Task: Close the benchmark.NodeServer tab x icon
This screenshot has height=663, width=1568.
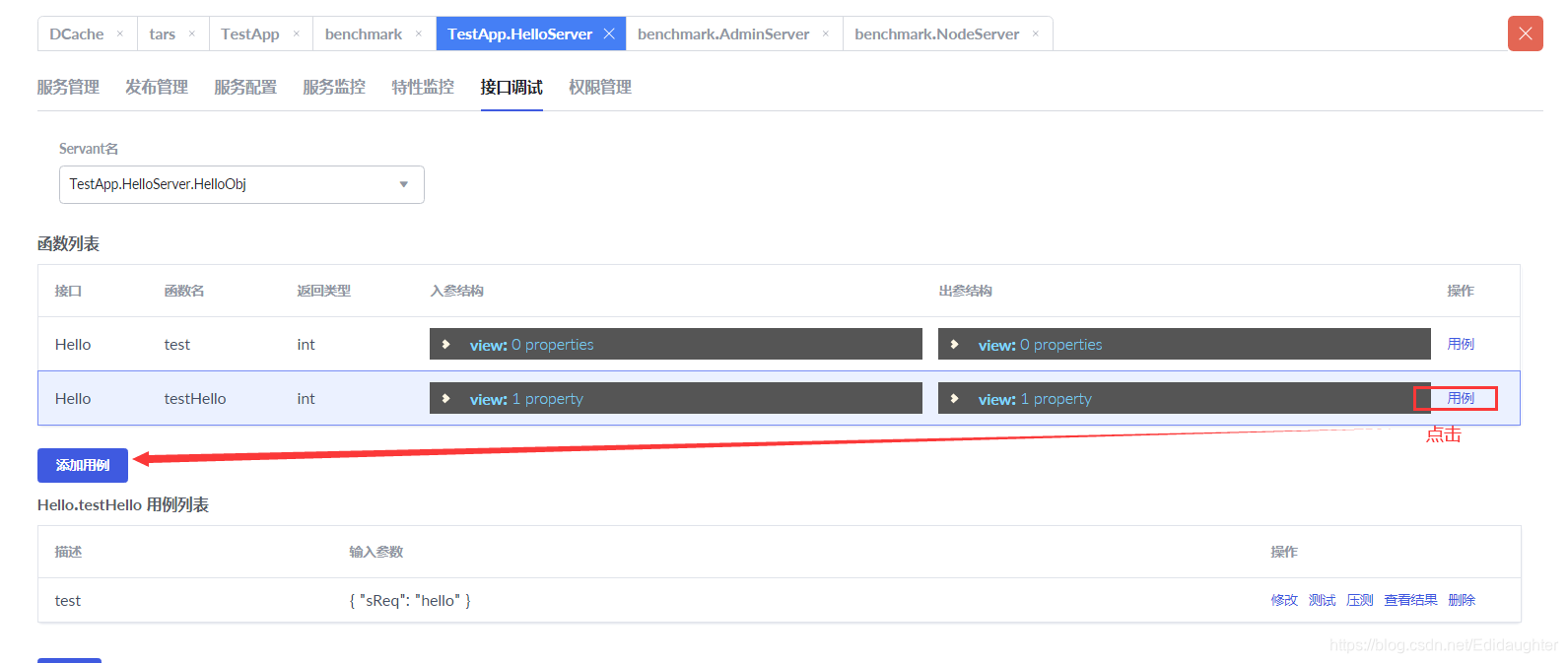Action: (1036, 33)
